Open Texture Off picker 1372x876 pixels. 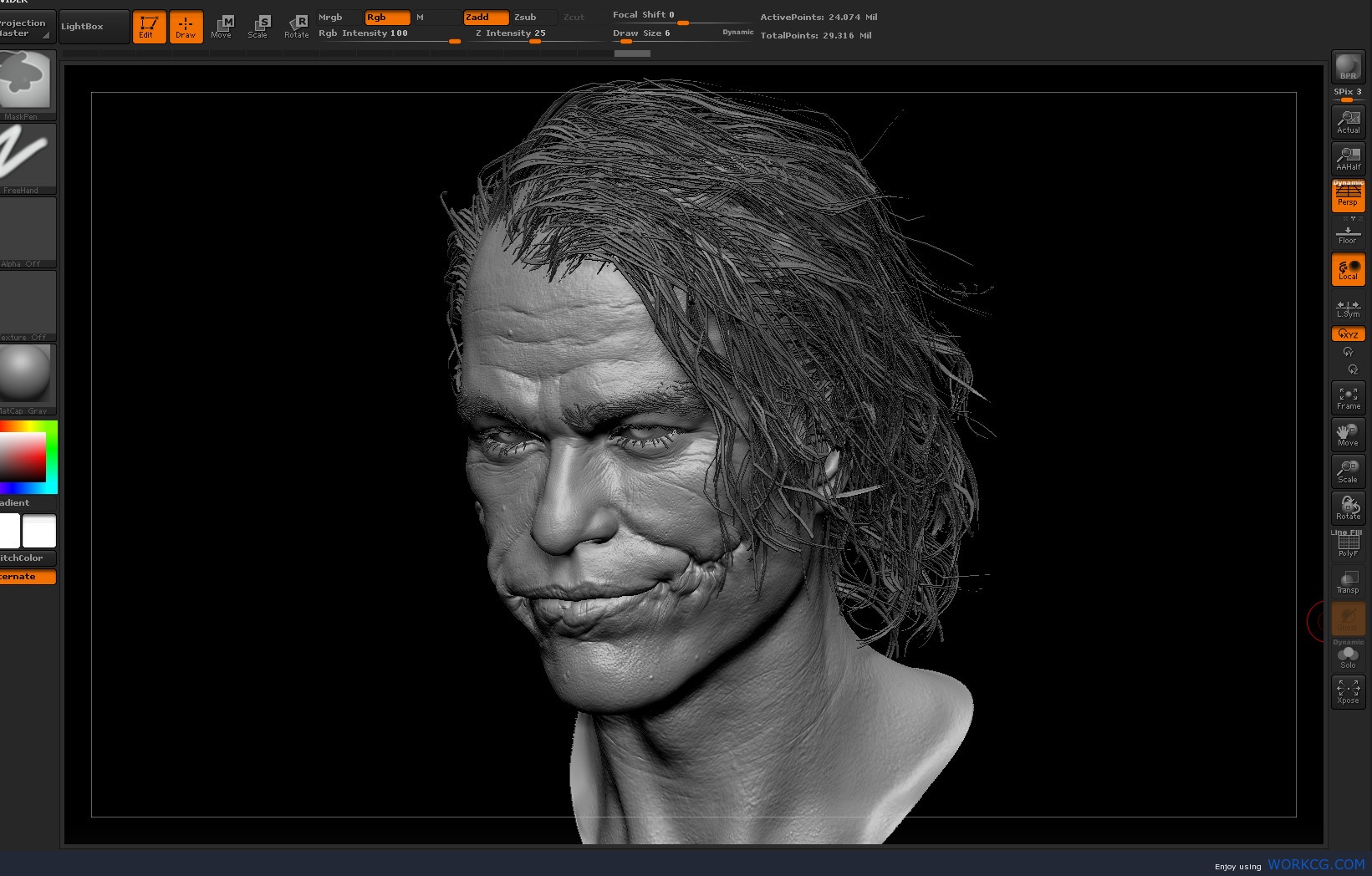point(27,306)
